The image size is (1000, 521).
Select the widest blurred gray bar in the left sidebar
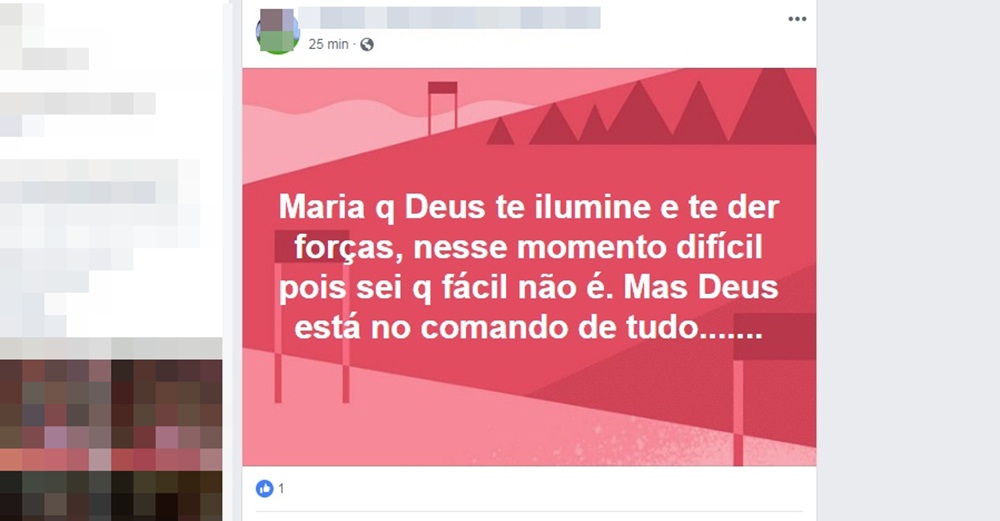tap(99, 171)
